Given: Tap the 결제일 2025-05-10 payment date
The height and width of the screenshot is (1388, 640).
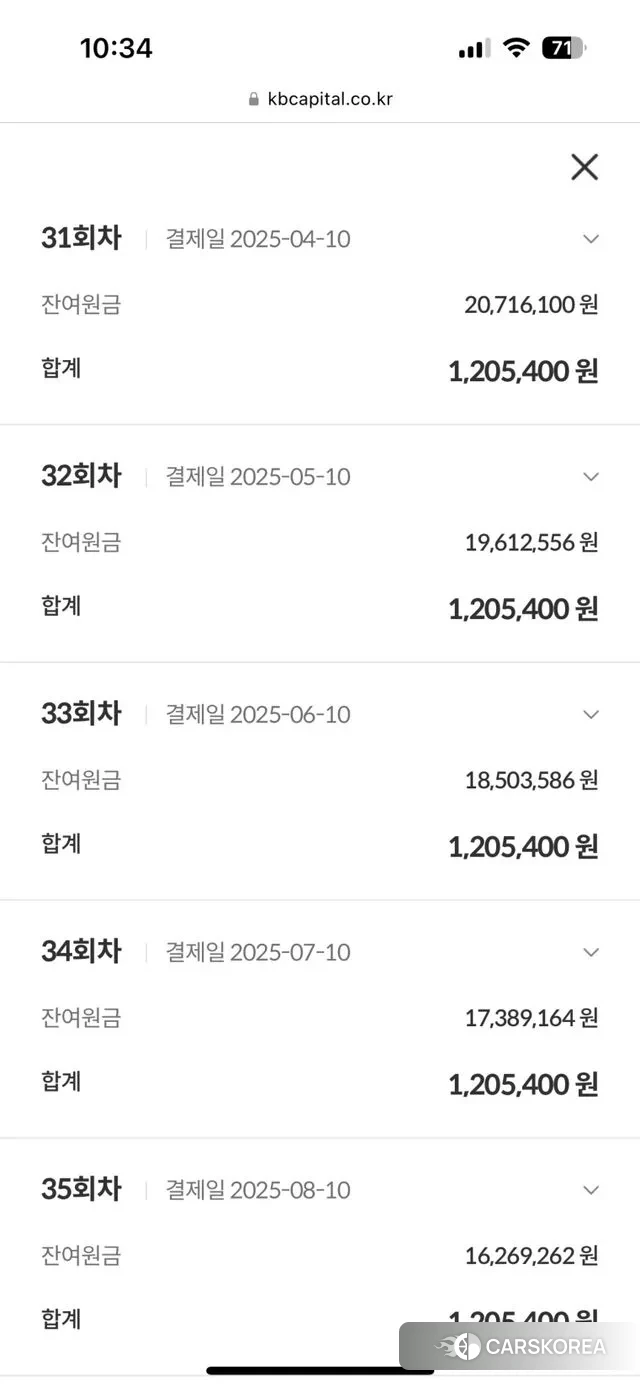Looking at the screenshot, I should click(258, 477).
